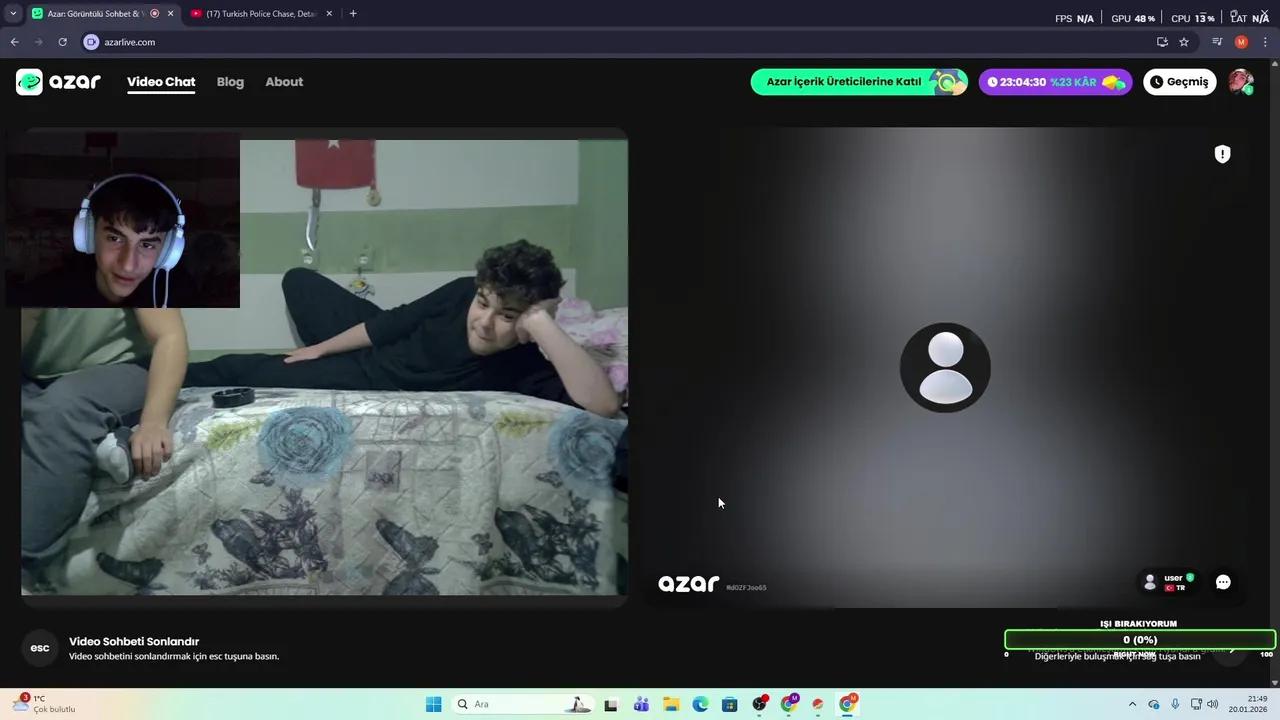Click the gems icon in the purple timer badge
The height and width of the screenshot is (720, 1280).
[x=1113, y=82]
